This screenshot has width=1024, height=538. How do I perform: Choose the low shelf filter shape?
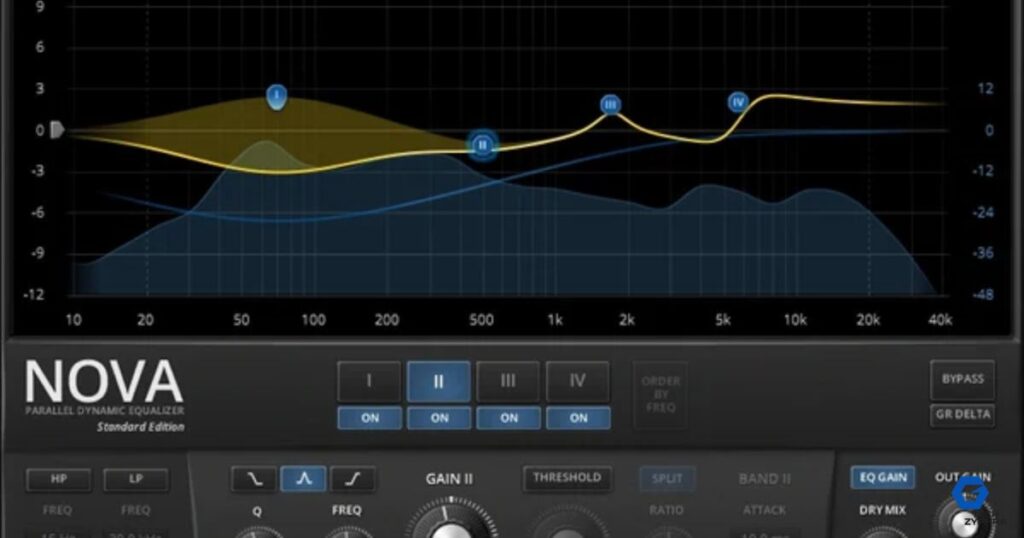tap(254, 479)
